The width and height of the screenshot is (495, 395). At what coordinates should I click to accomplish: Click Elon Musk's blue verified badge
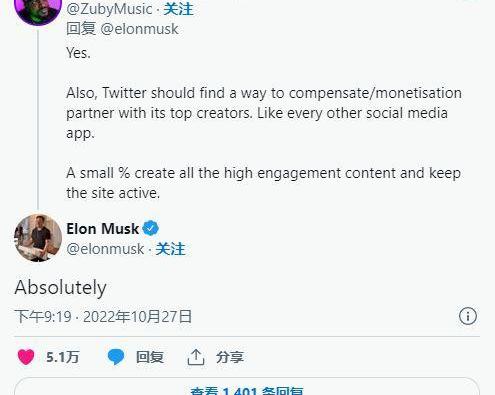click(151, 229)
